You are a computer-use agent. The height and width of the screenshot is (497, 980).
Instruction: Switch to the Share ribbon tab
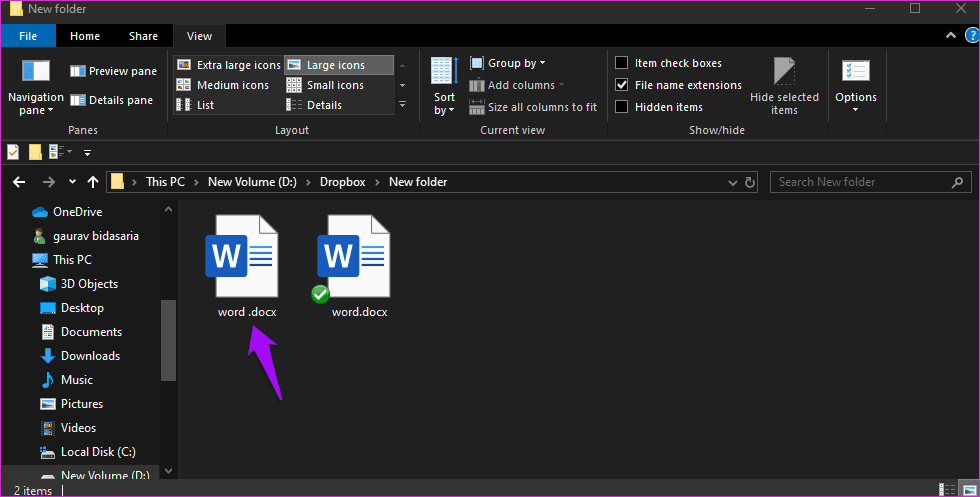(143, 36)
